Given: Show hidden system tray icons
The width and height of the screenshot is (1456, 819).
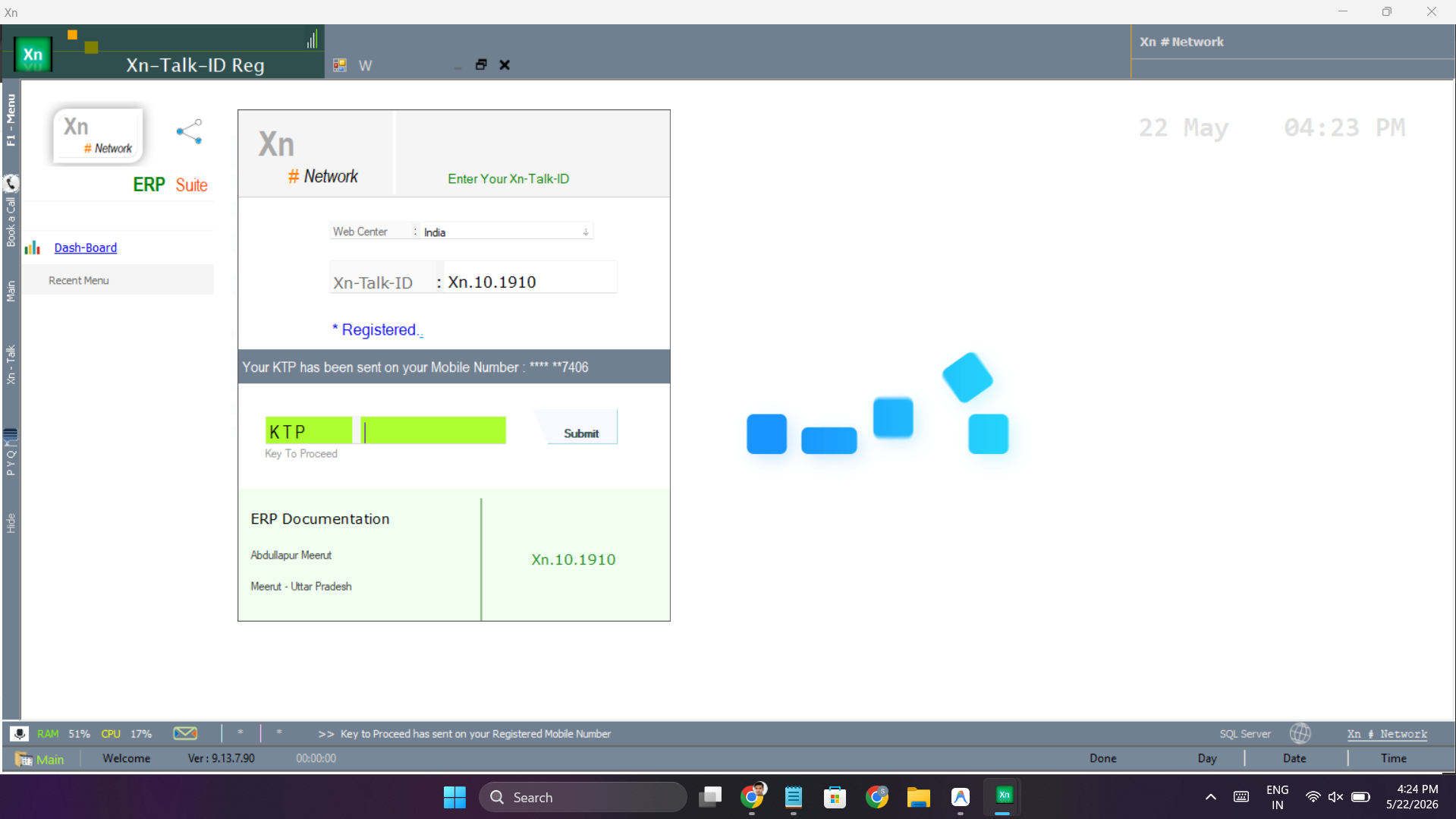Looking at the screenshot, I should click(x=1211, y=797).
